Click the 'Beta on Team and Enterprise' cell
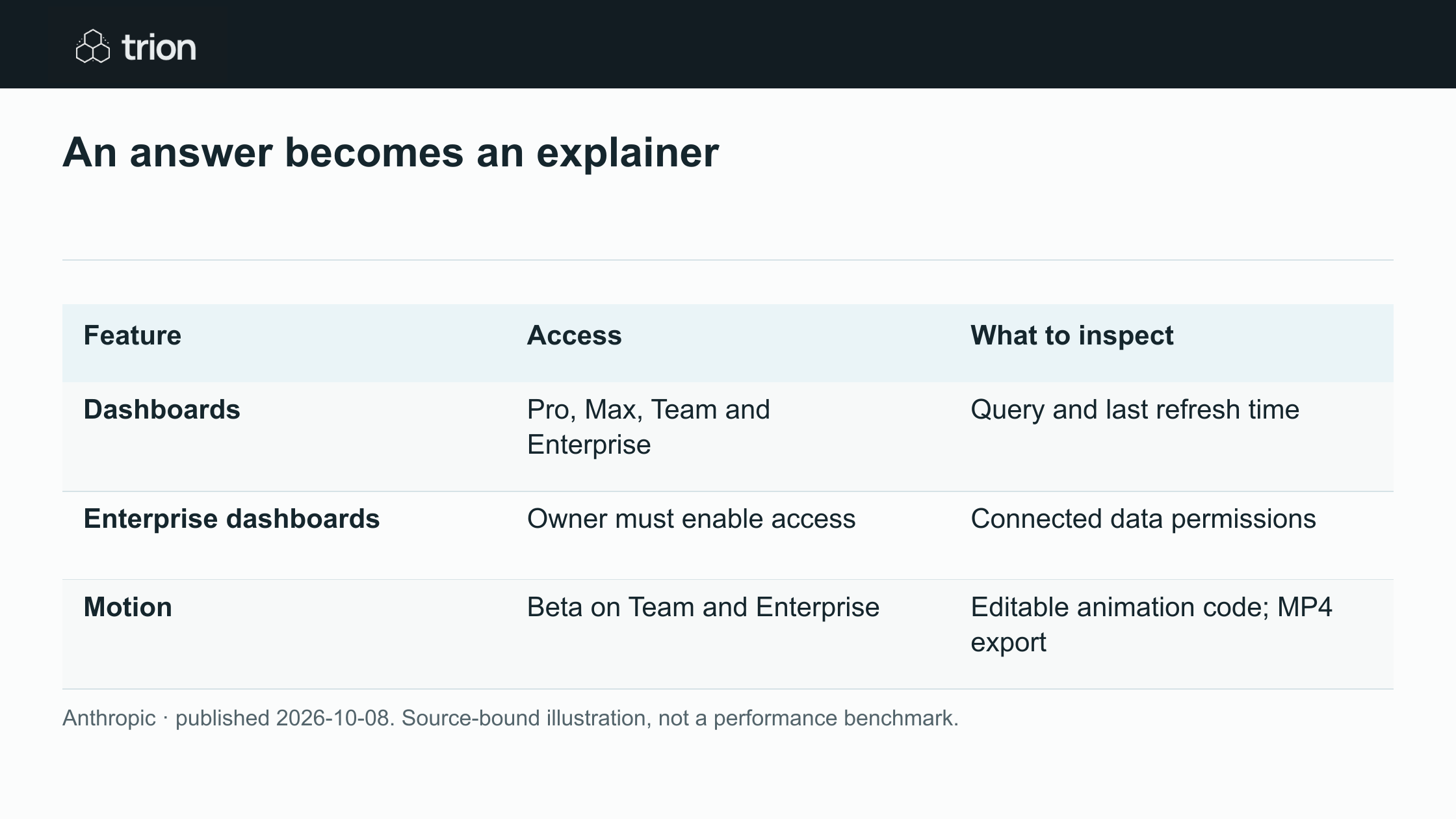The image size is (1456, 819). click(x=703, y=607)
